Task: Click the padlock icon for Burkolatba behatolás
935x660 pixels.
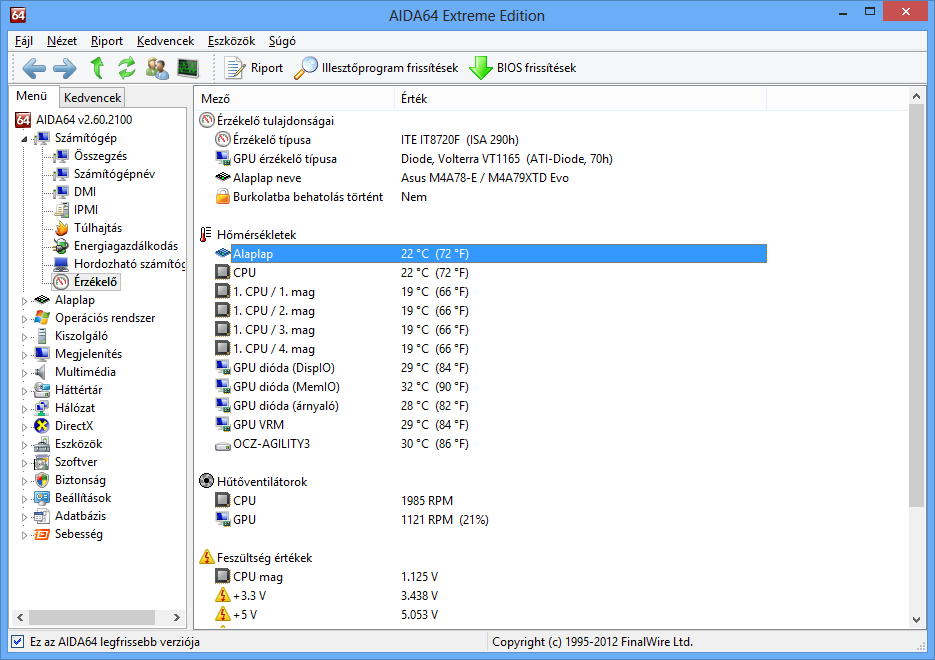Action: [222, 196]
